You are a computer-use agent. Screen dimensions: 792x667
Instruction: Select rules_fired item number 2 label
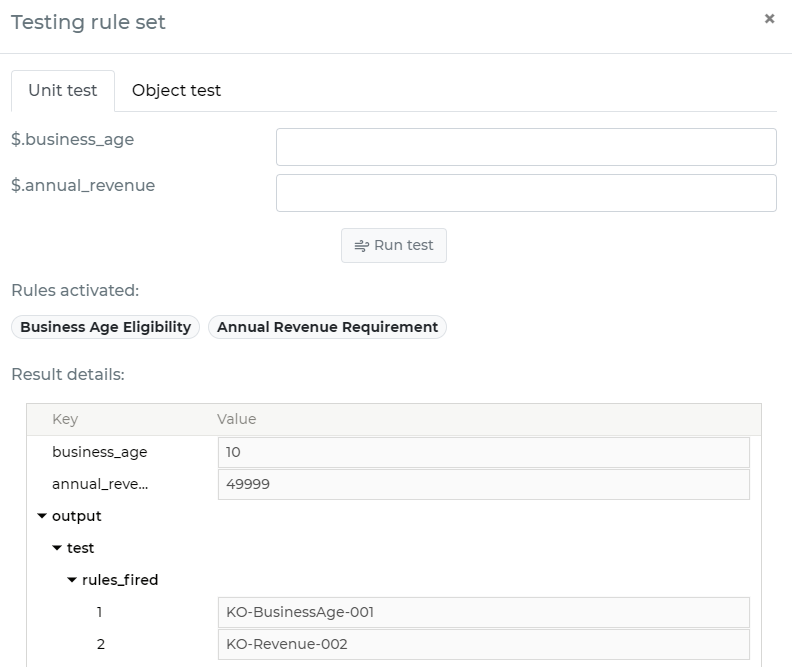point(101,644)
